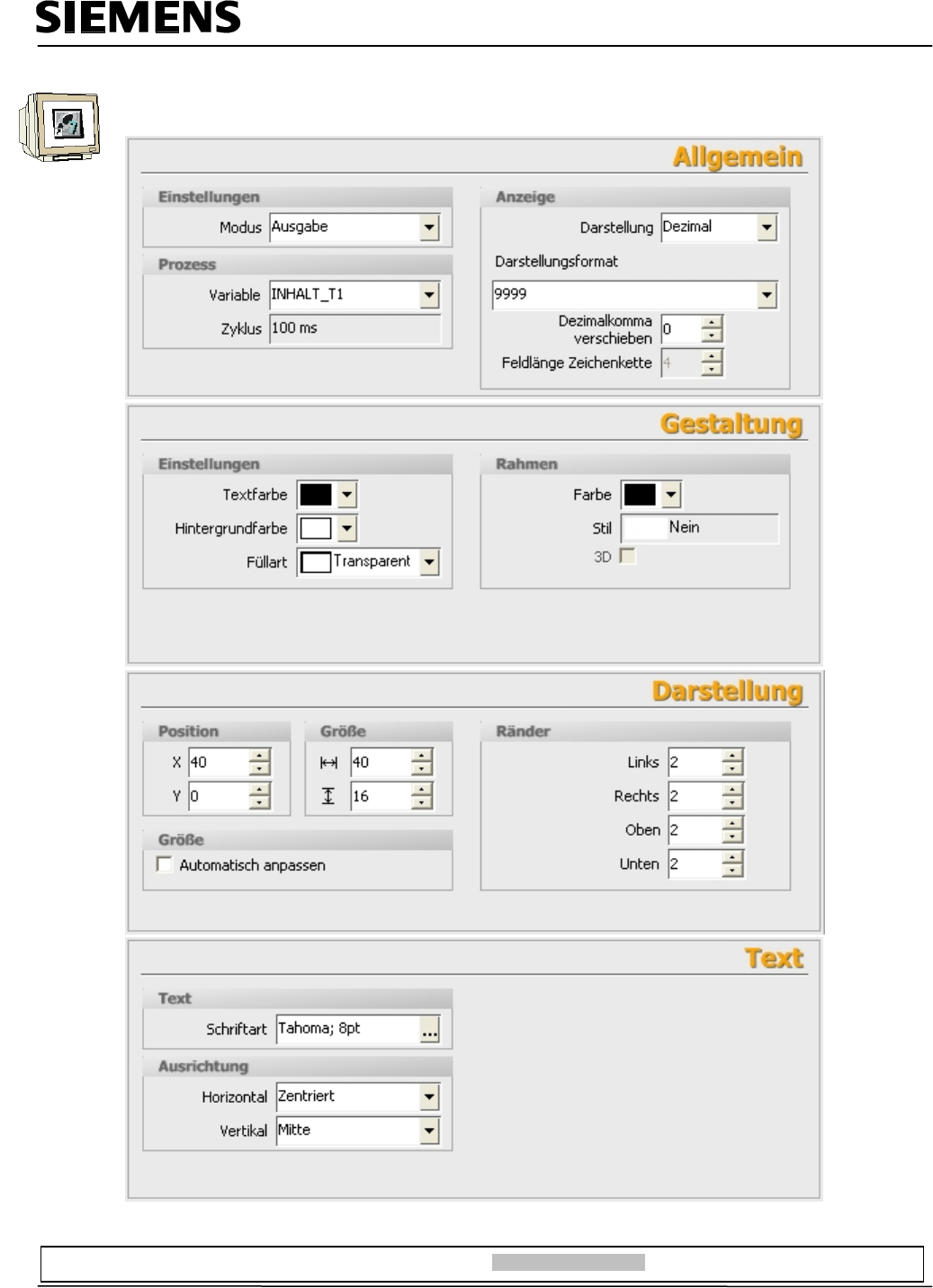Click the Ausrichtung group label
The image size is (933, 1288).
point(203,1066)
